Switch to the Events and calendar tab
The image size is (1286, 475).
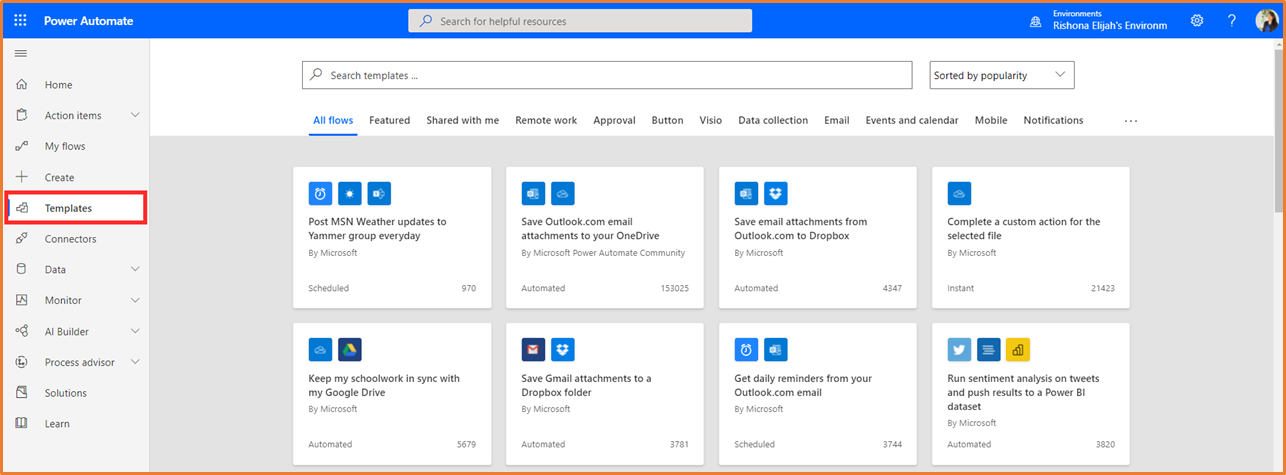click(x=912, y=120)
